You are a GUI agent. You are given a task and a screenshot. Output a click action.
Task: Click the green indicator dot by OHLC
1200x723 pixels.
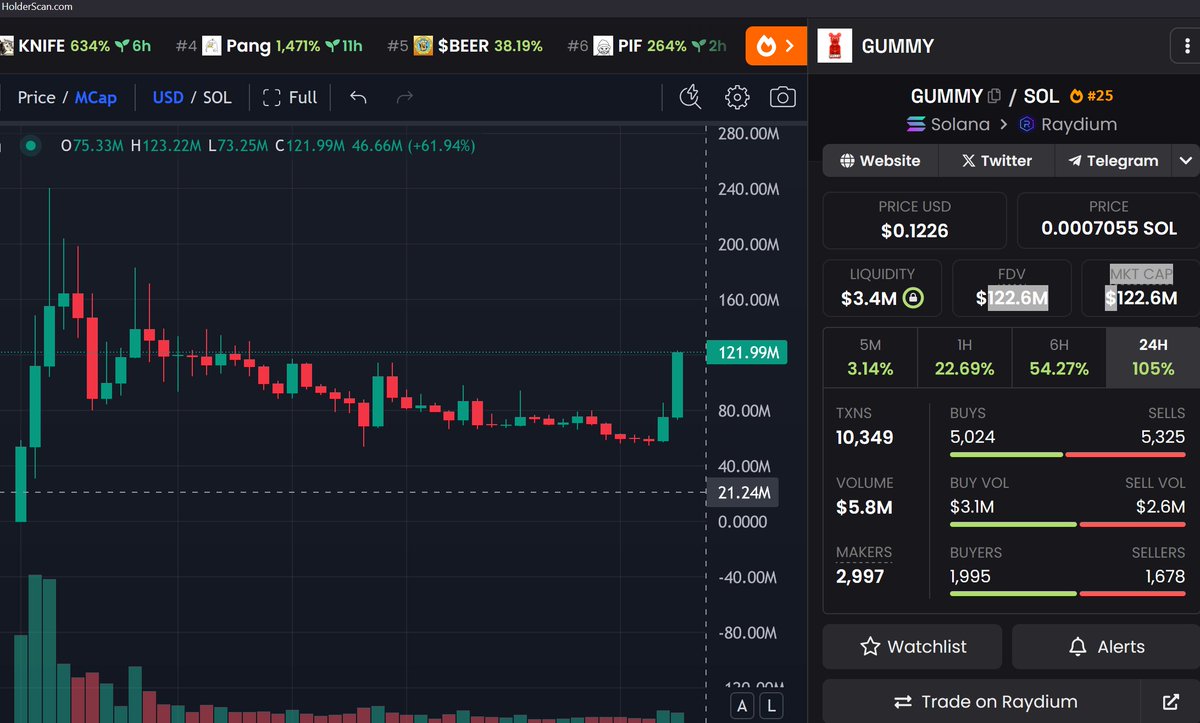click(x=31, y=146)
